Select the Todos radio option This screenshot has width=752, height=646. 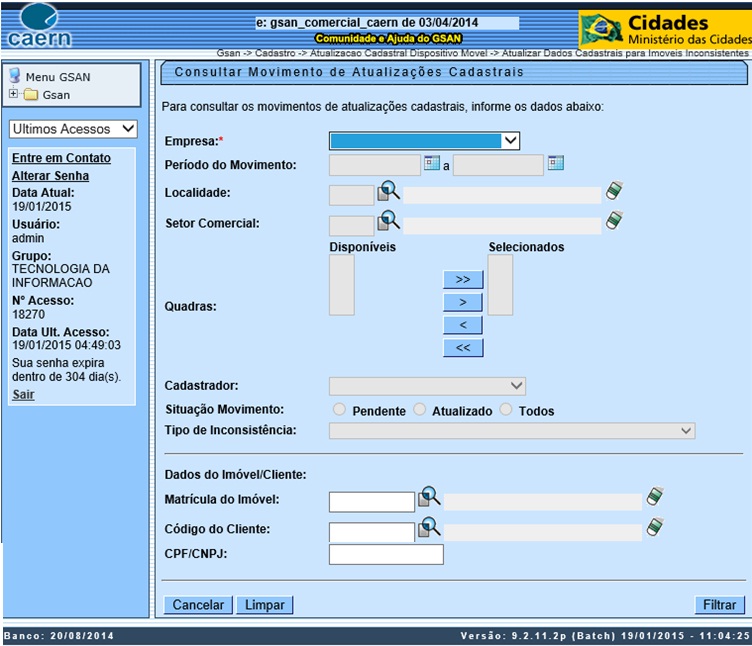[x=507, y=410]
